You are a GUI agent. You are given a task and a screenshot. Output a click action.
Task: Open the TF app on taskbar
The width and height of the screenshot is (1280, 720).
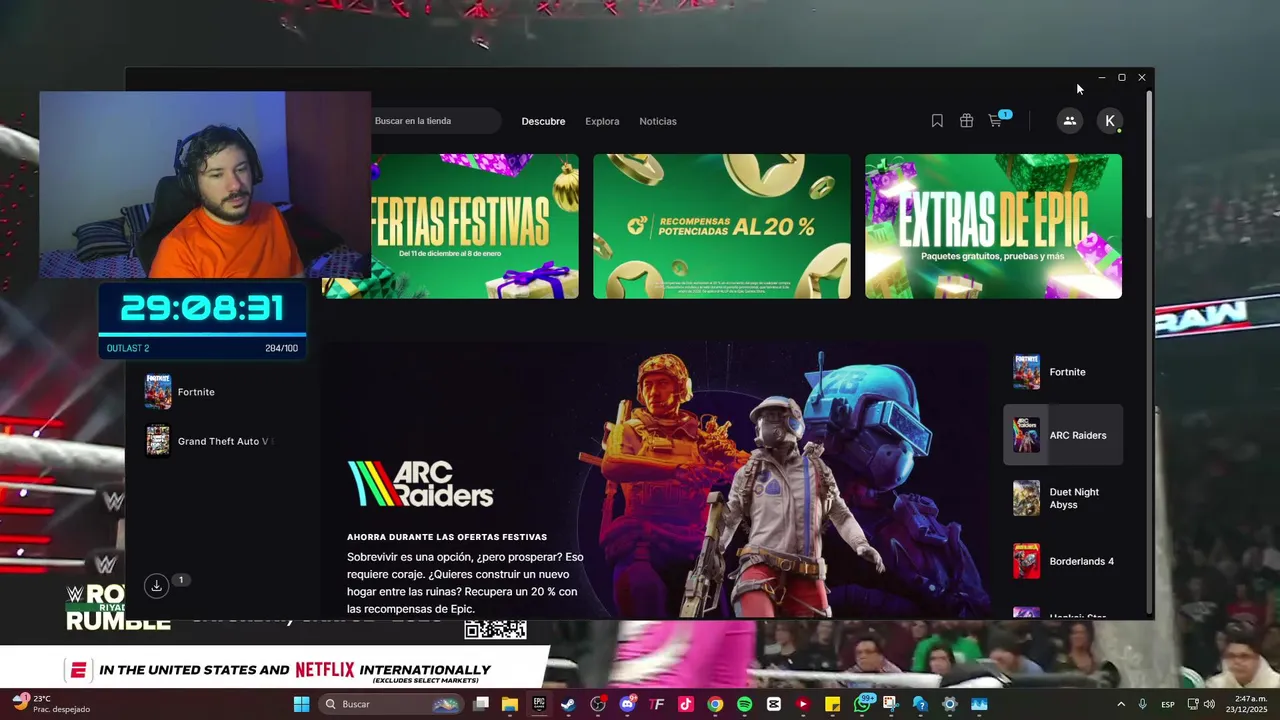click(656, 704)
